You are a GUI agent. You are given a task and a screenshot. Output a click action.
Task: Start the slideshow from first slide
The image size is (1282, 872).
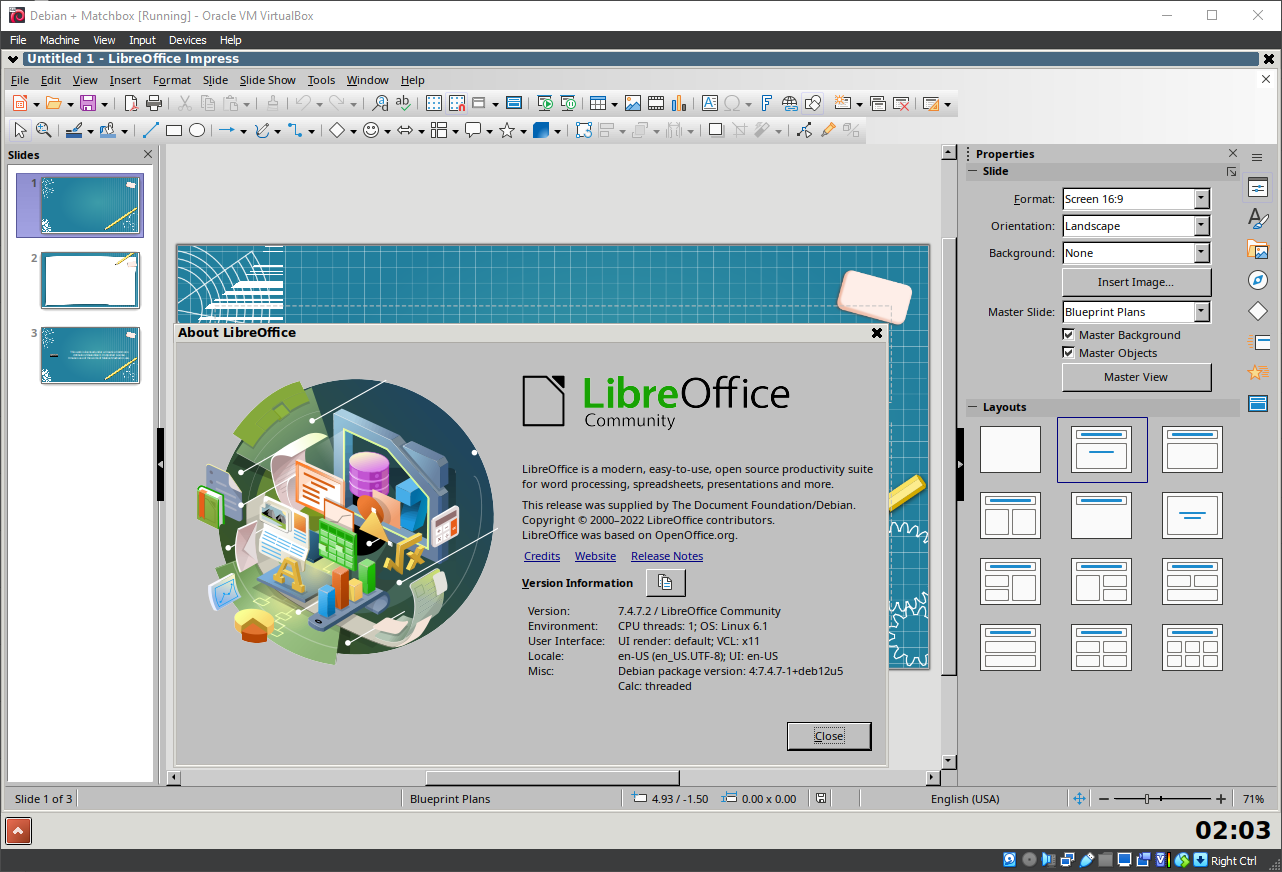click(545, 103)
